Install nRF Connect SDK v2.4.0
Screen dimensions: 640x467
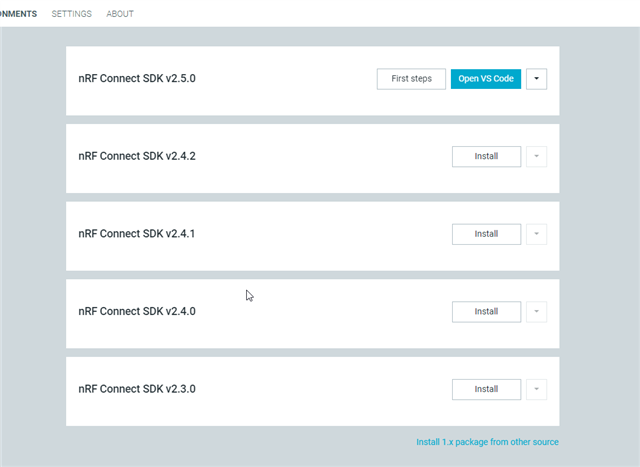[487, 311]
